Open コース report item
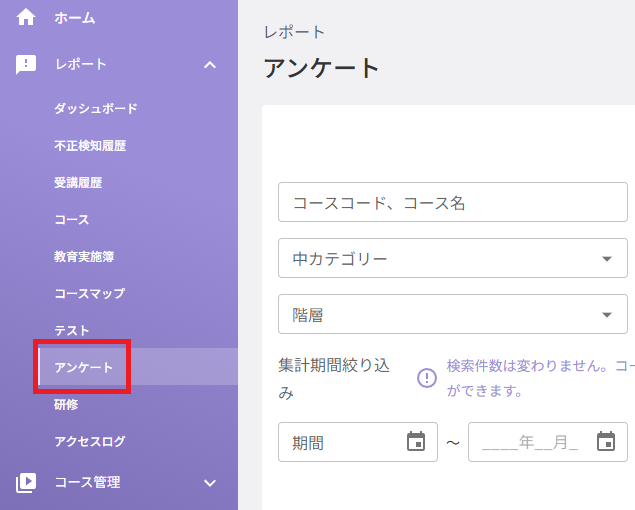Screen dimensions: 635x510 coord(72,220)
